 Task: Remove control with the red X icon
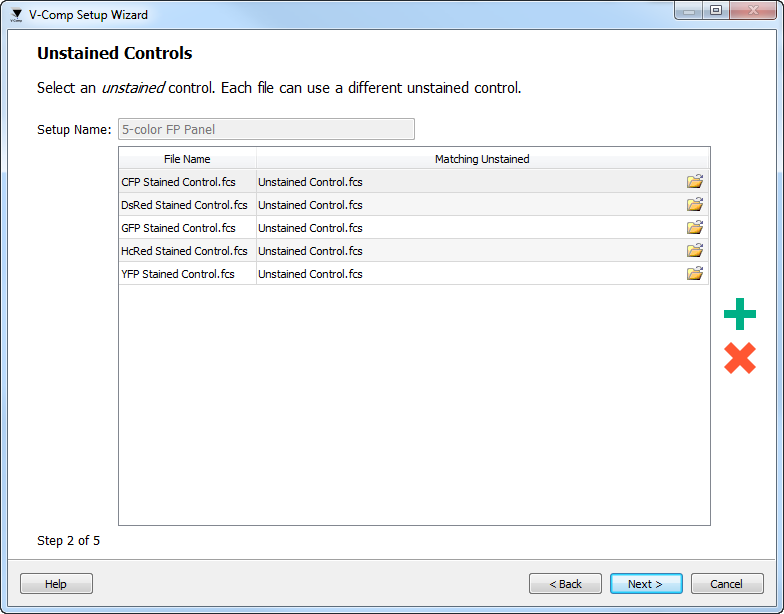(739, 358)
